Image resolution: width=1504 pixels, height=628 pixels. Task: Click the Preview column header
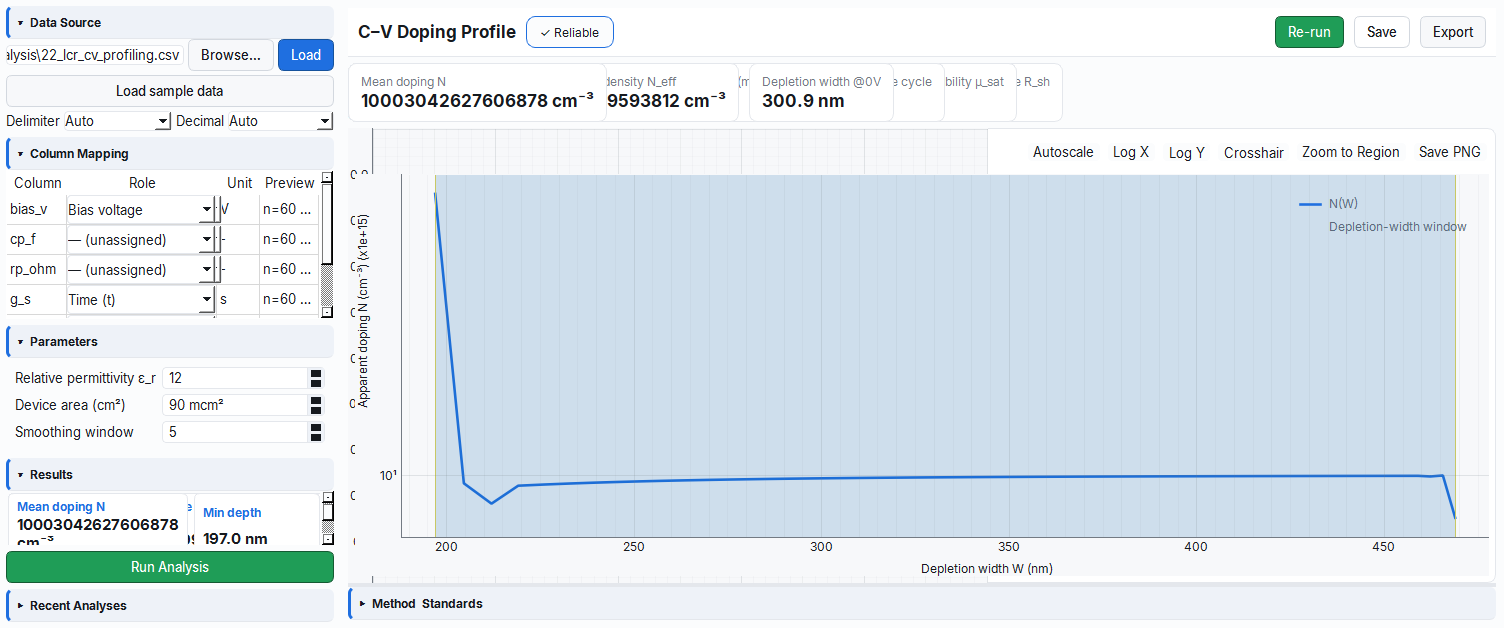point(290,183)
